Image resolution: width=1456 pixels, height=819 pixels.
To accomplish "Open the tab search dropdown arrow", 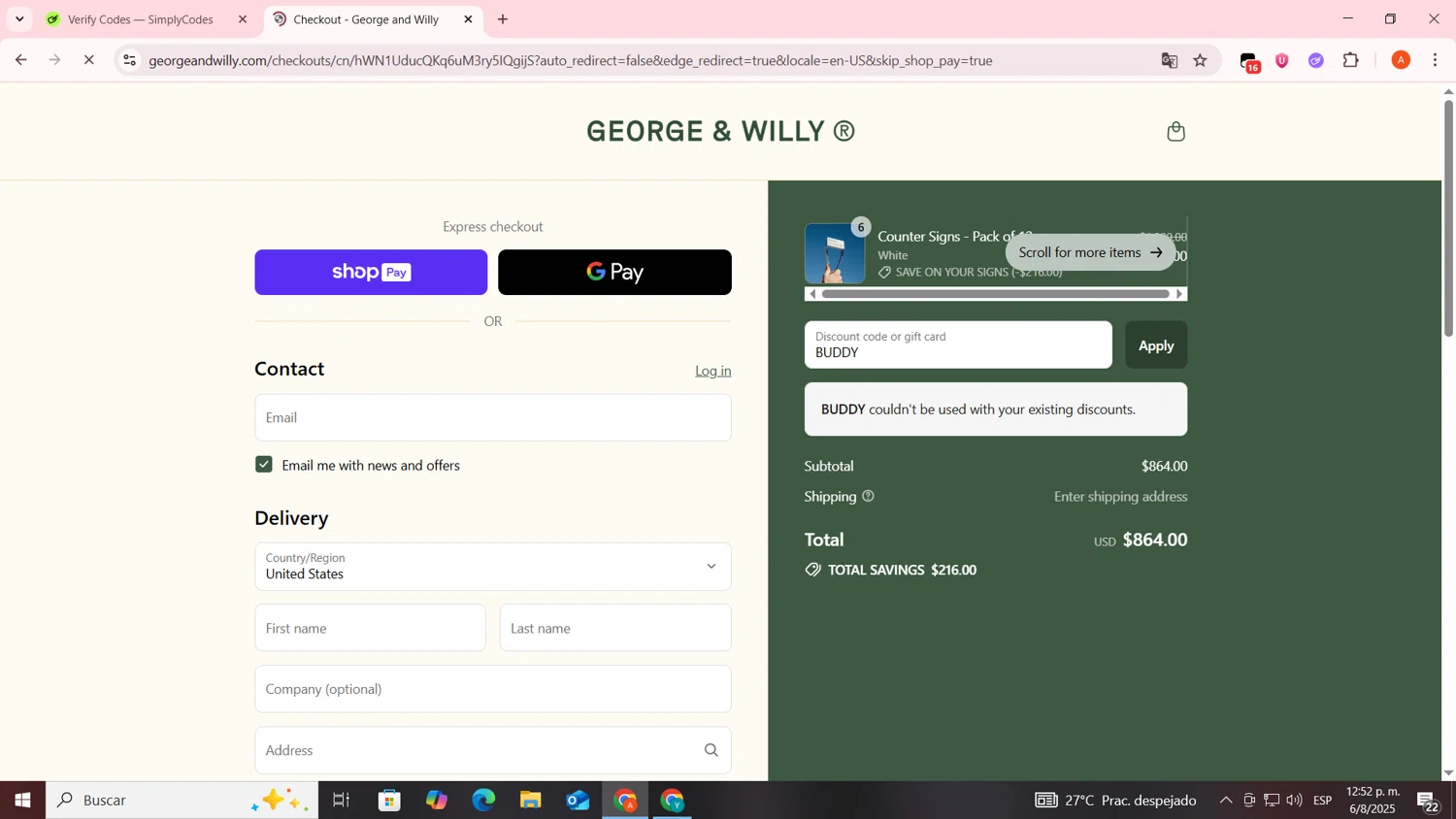I will [19, 19].
